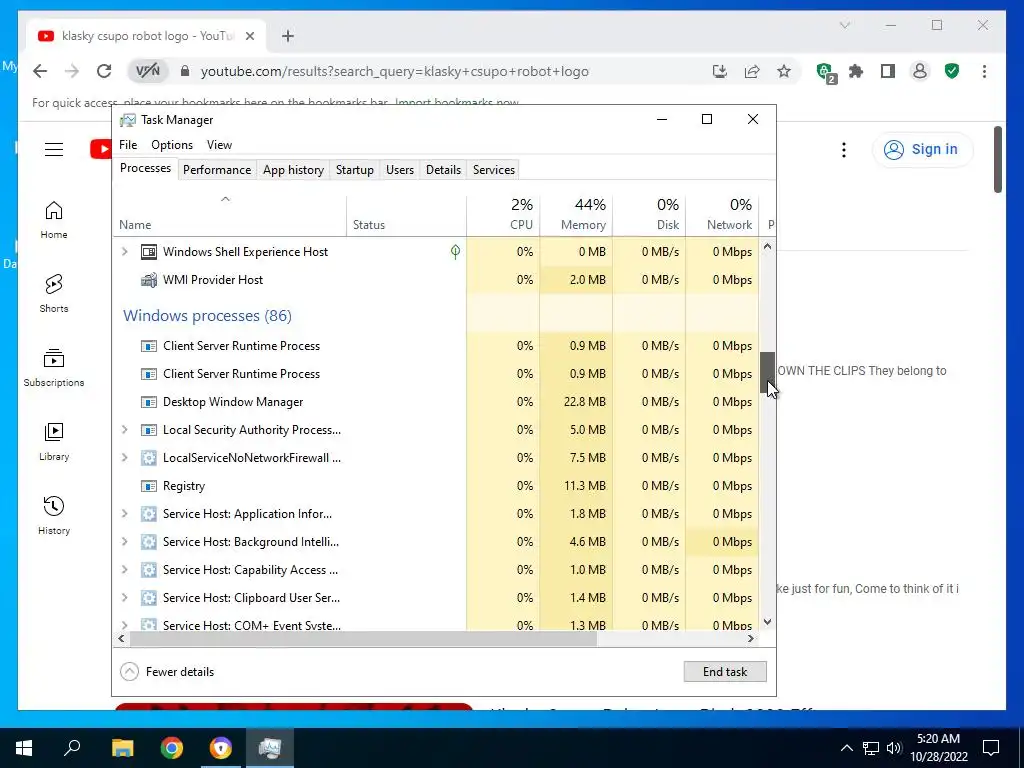Screen dimensions: 1024x768
Task: Expand Local Security Authority Process row
Action: click(125, 430)
